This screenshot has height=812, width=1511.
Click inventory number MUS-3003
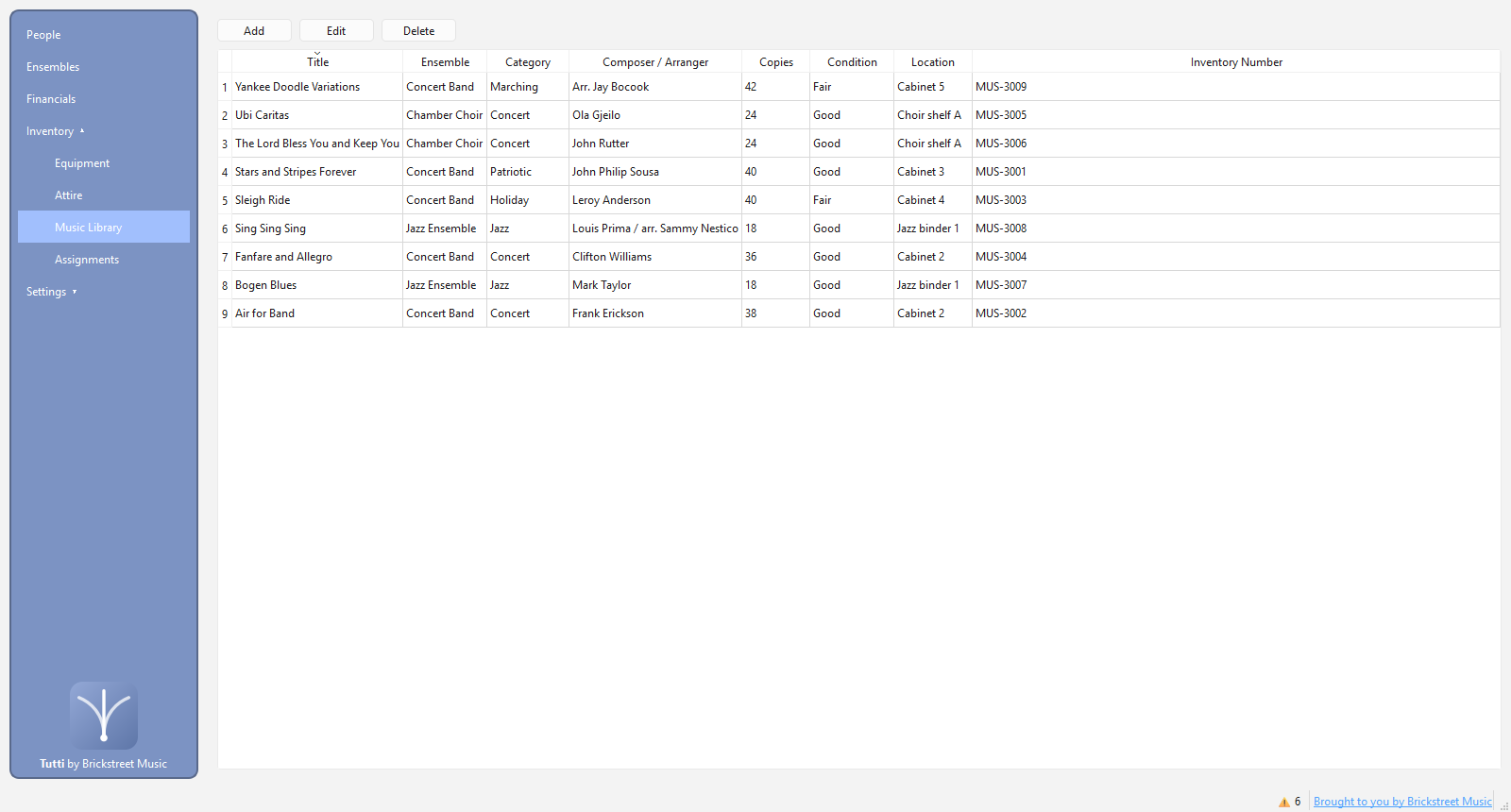coord(1236,200)
